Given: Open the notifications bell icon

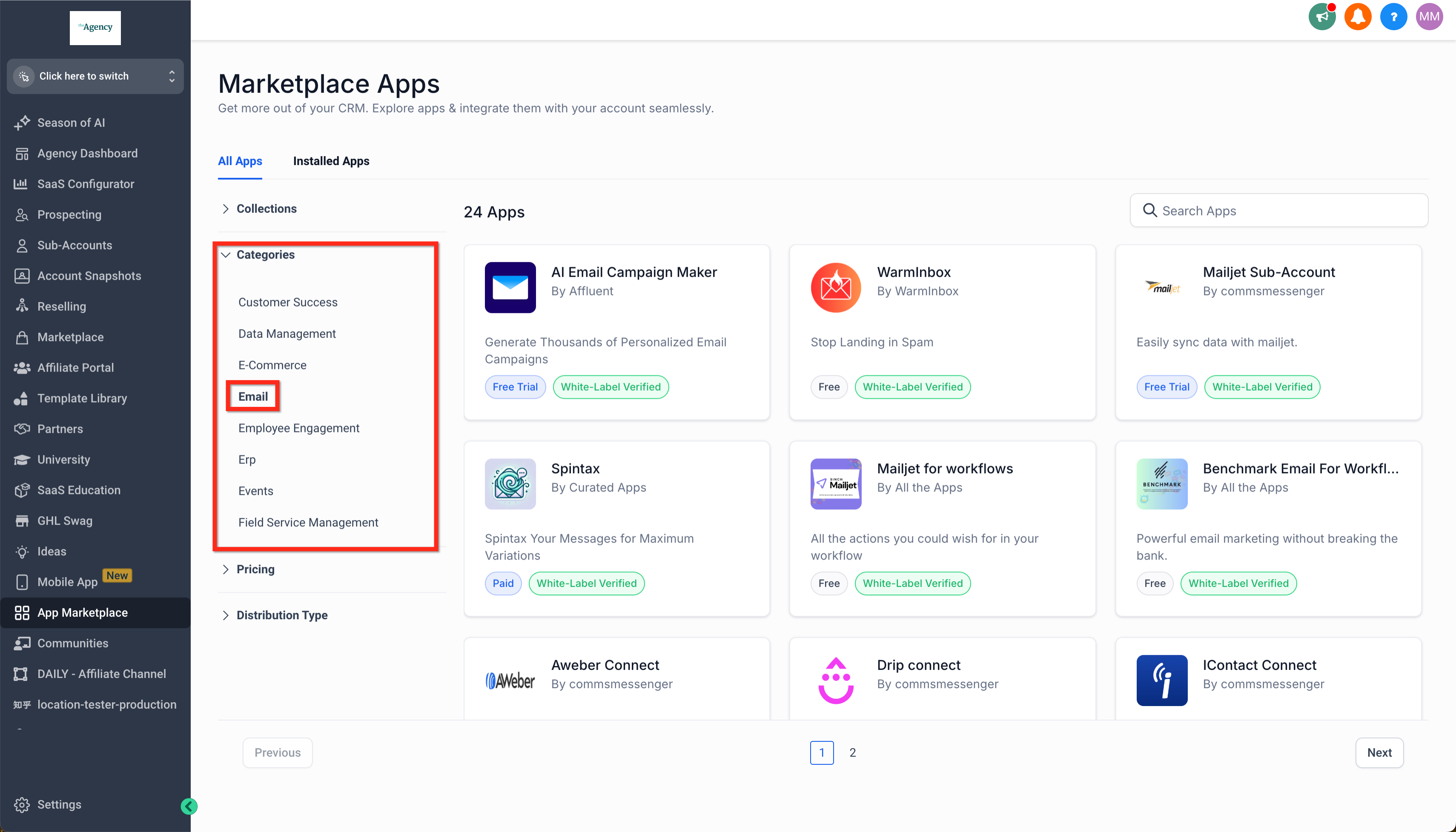Looking at the screenshot, I should pyautogui.click(x=1357, y=17).
